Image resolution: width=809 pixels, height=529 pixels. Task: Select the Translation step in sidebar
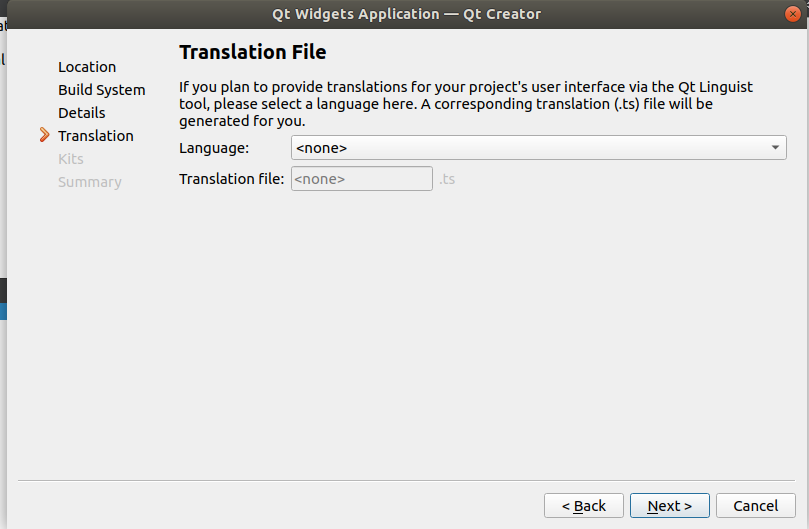tap(96, 136)
